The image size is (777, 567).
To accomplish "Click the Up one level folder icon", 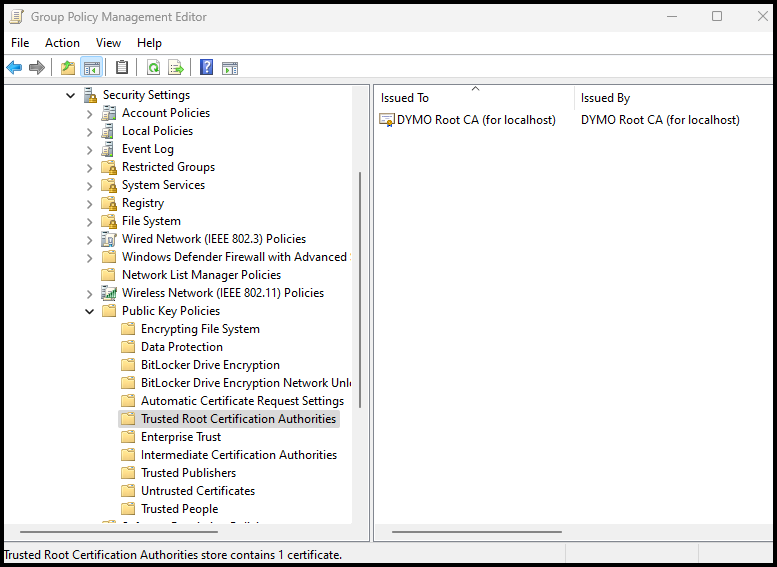I will [68, 67].
